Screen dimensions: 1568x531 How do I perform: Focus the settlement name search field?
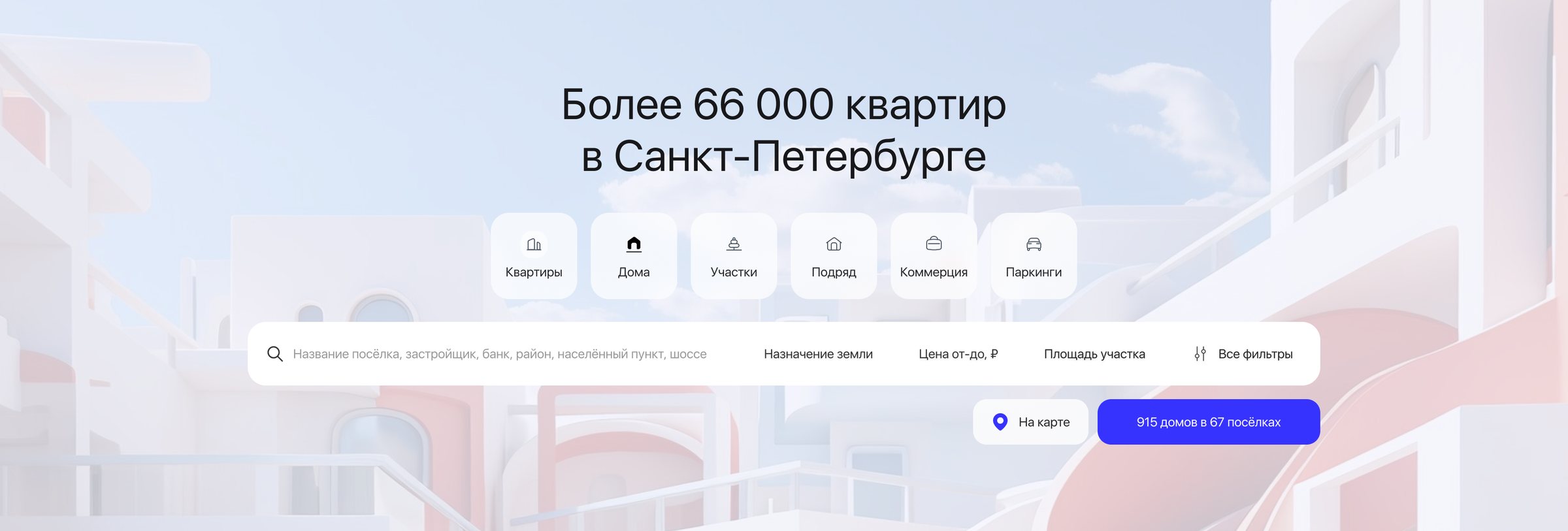pyautogui.click(x=500, y=354)
